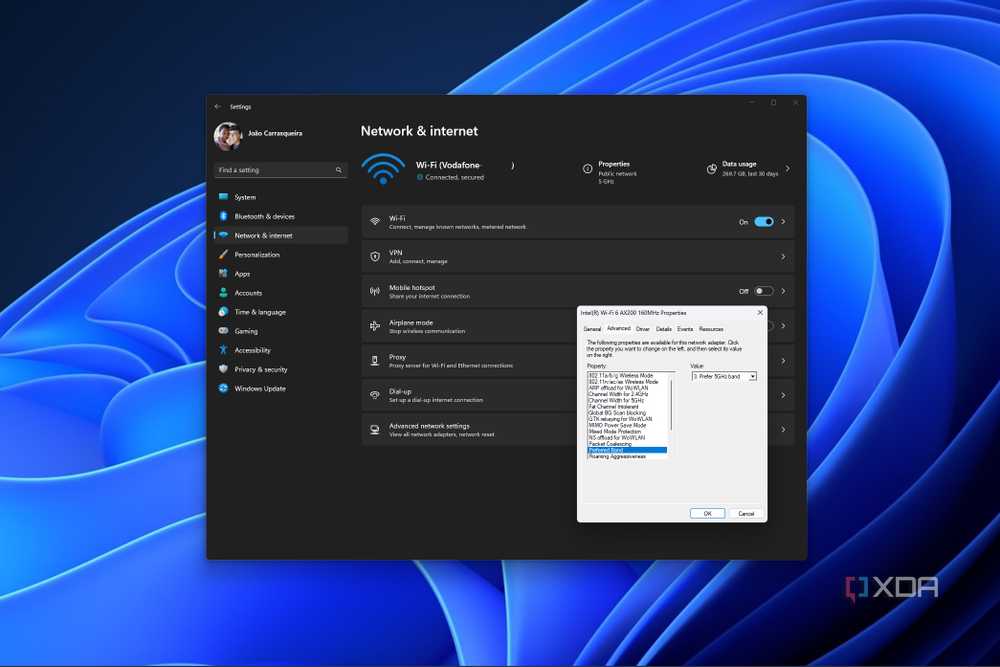
Task: Select the Personalization paintbrush icon
Action: (223, 254)
